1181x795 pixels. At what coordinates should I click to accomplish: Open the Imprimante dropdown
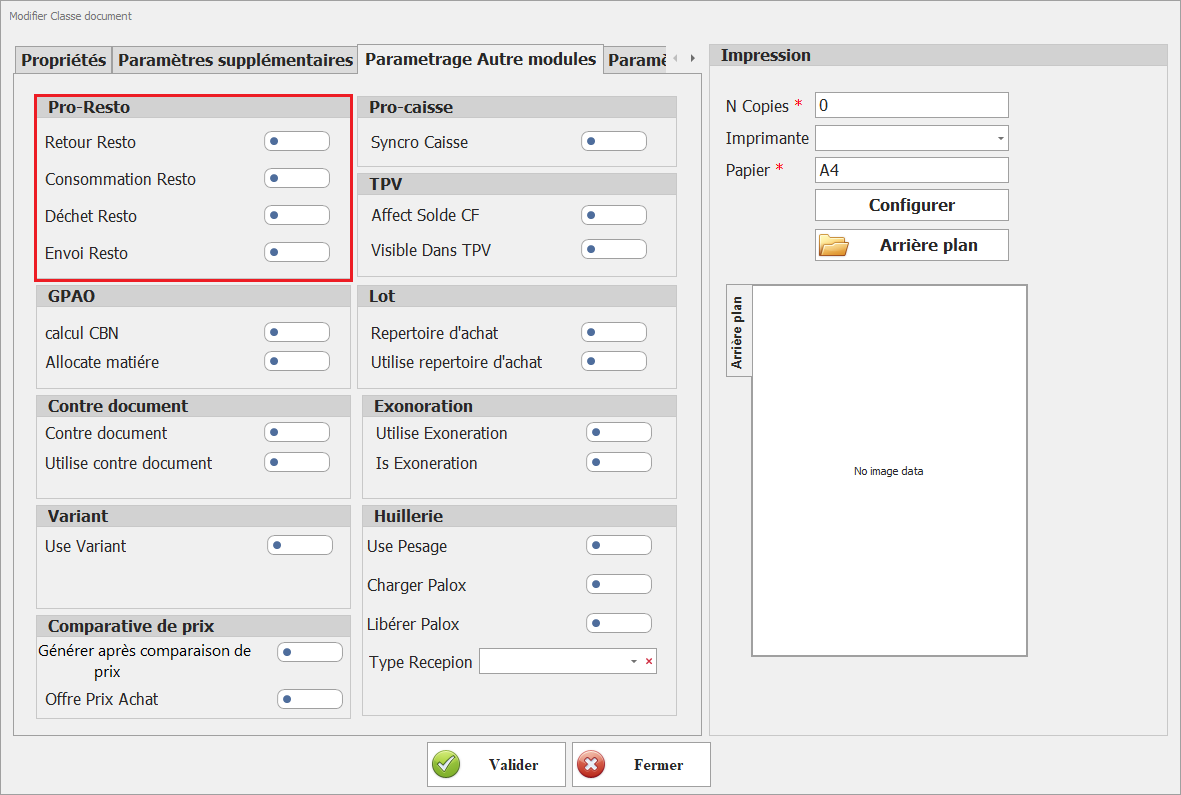coord(1000,138)
